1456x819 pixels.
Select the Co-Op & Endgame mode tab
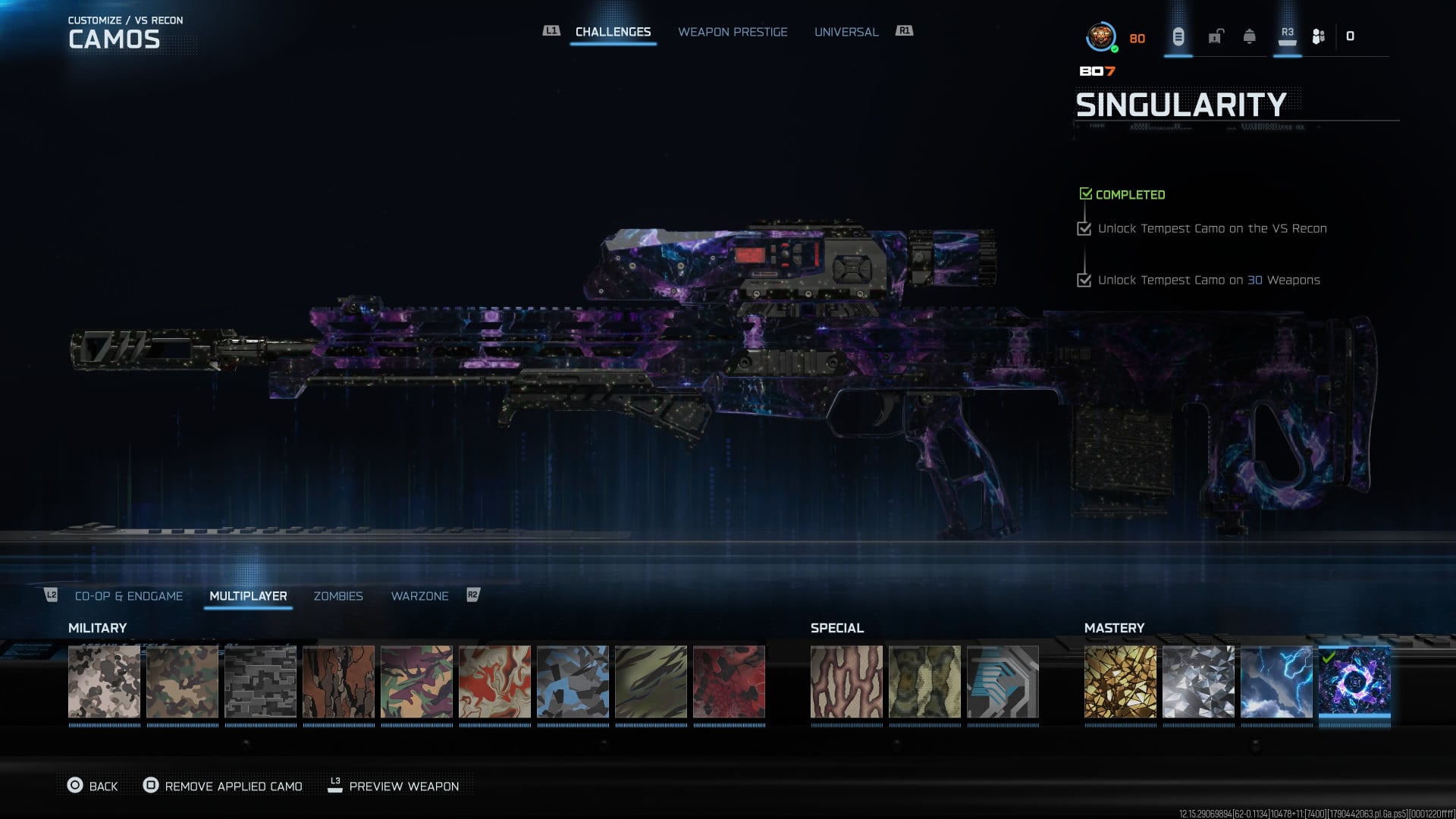point(129,596)
